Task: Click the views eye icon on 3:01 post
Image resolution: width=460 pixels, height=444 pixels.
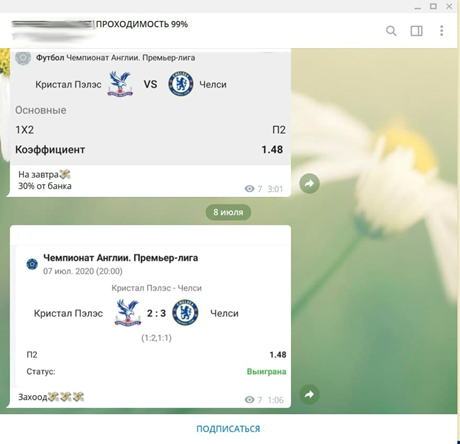Action: click(x=249, y=189)
